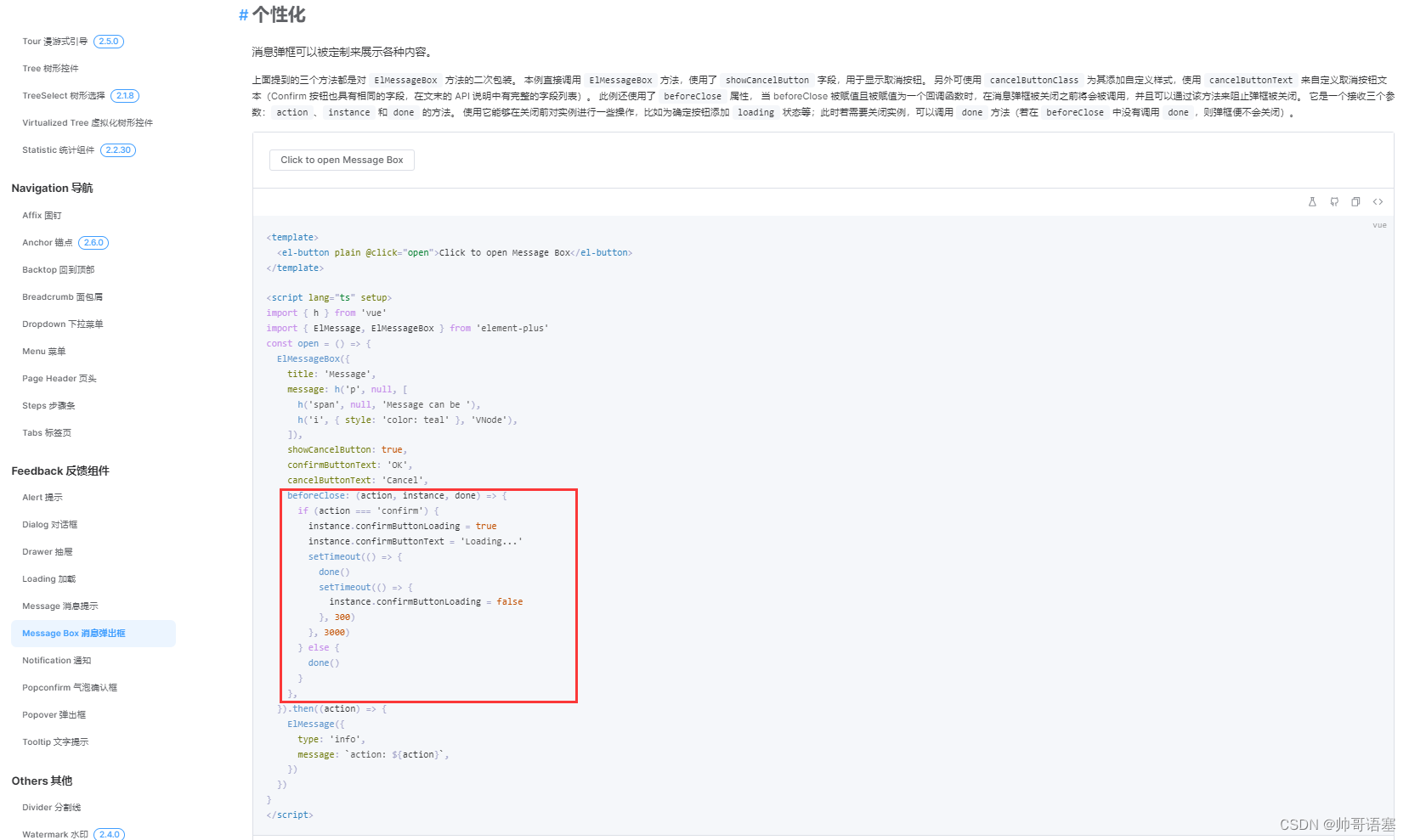The image size is (1409, 840).
Task: Open Loading 加载 page
Action: [x=48, y=579]
